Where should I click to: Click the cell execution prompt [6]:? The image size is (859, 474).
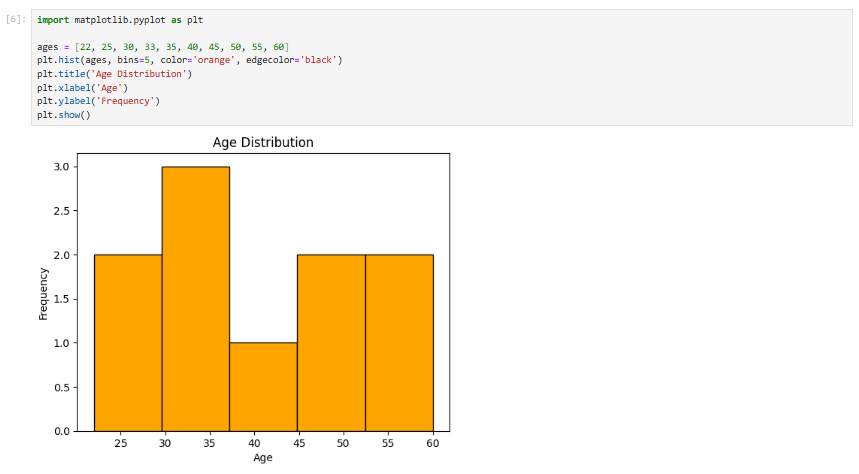pyautogui.click(x=16, y=20)
